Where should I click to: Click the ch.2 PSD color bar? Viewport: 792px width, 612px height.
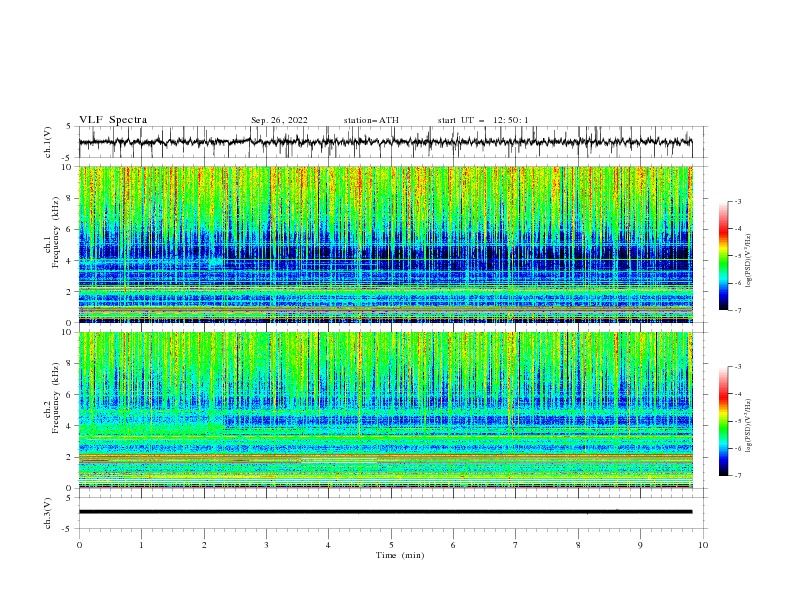(x=724, y=421)
